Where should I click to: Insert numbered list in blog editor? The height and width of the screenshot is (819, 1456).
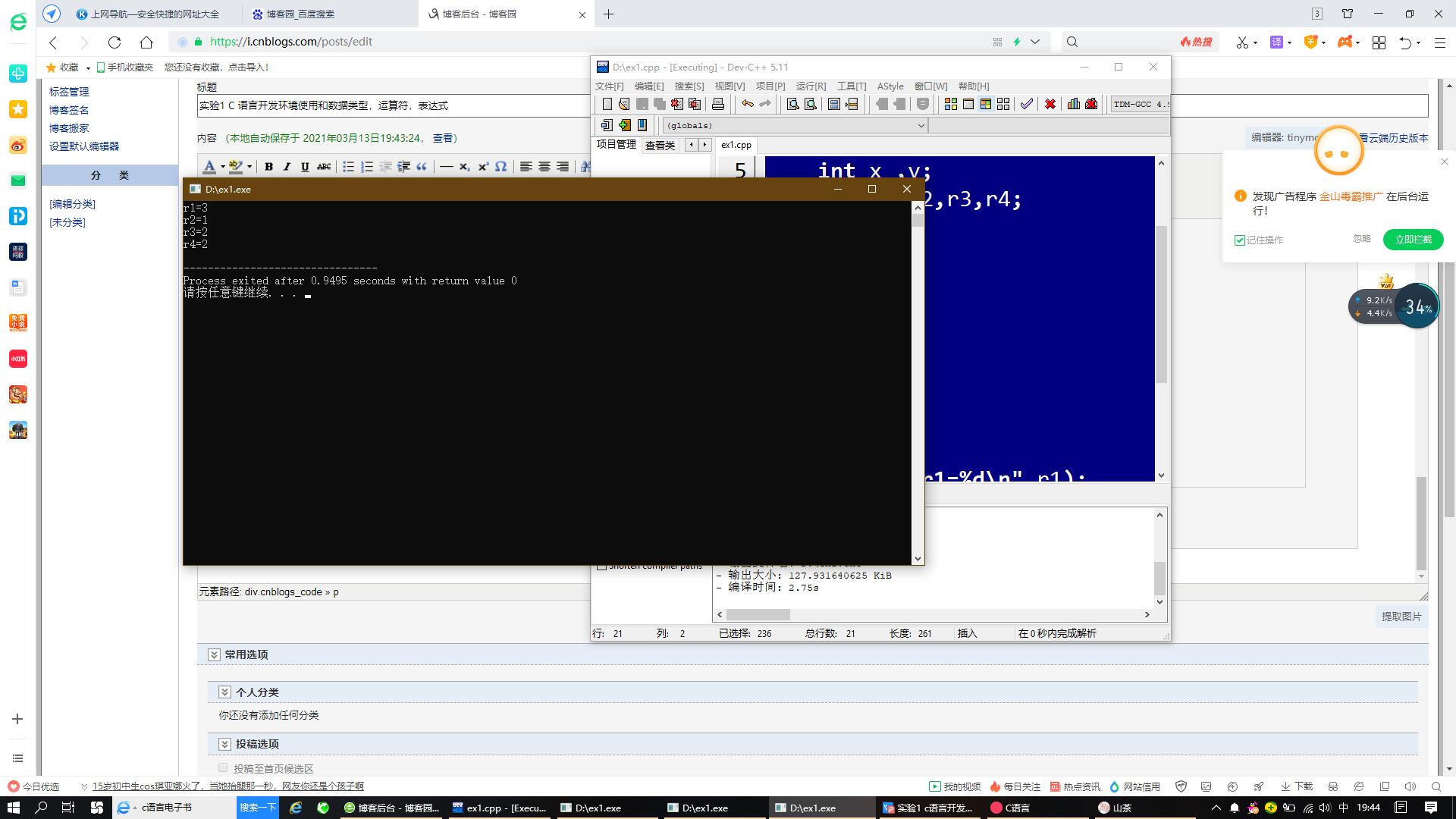tap(367, 167)
